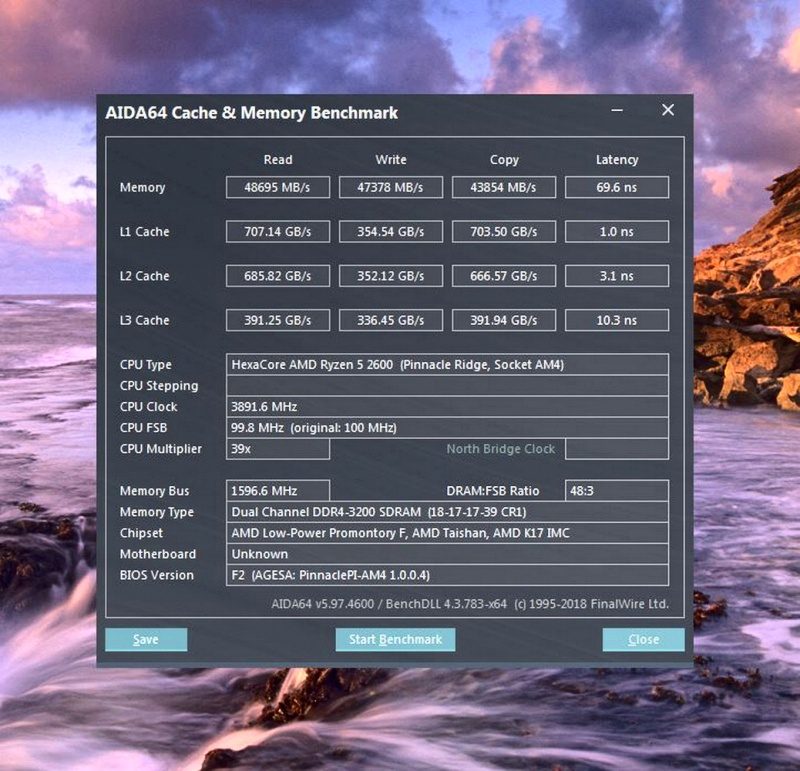The width and height of the screenshot is (800, 771).
Task: Click Motherboard value Unknown
Action: pos(447,554)
